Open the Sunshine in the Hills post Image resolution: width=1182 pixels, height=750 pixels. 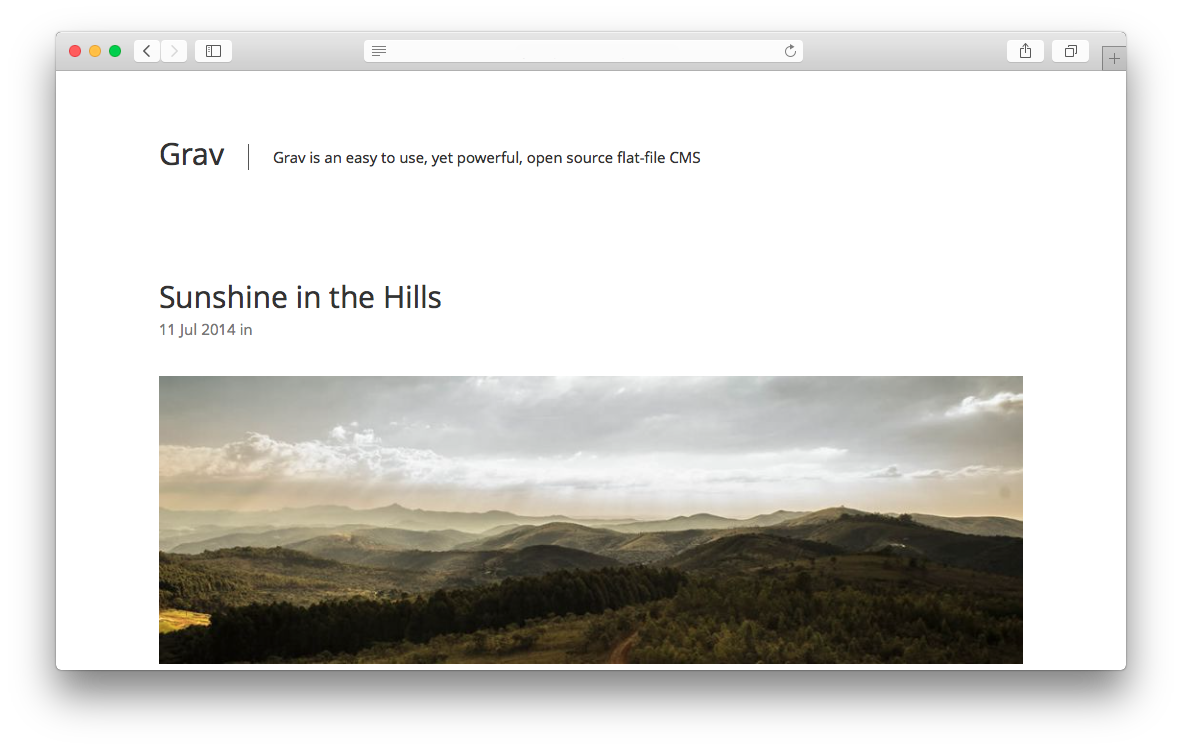tap(300, 298)
